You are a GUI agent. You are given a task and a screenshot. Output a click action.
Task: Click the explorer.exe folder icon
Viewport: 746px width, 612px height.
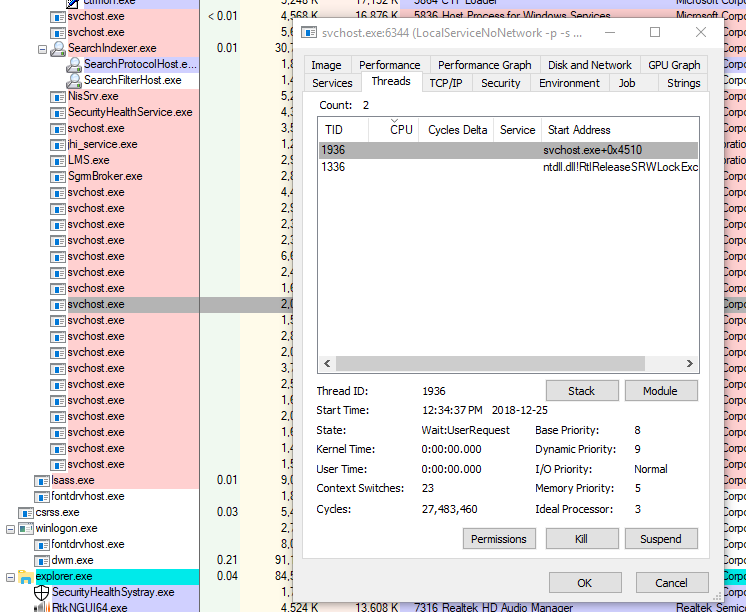coord(25,577)
